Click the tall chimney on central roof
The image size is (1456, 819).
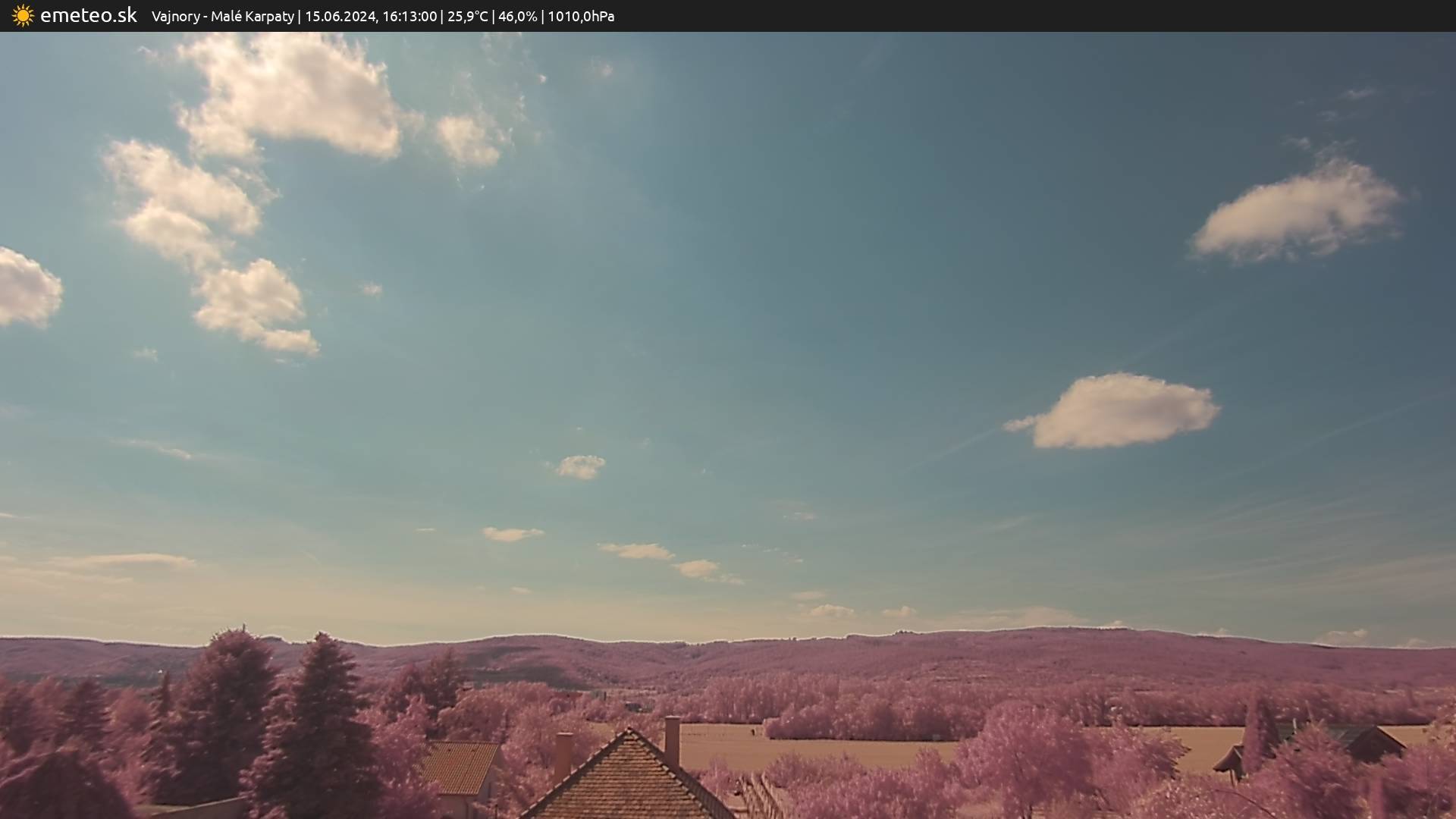pyautogui.click(x=672, y=740)
